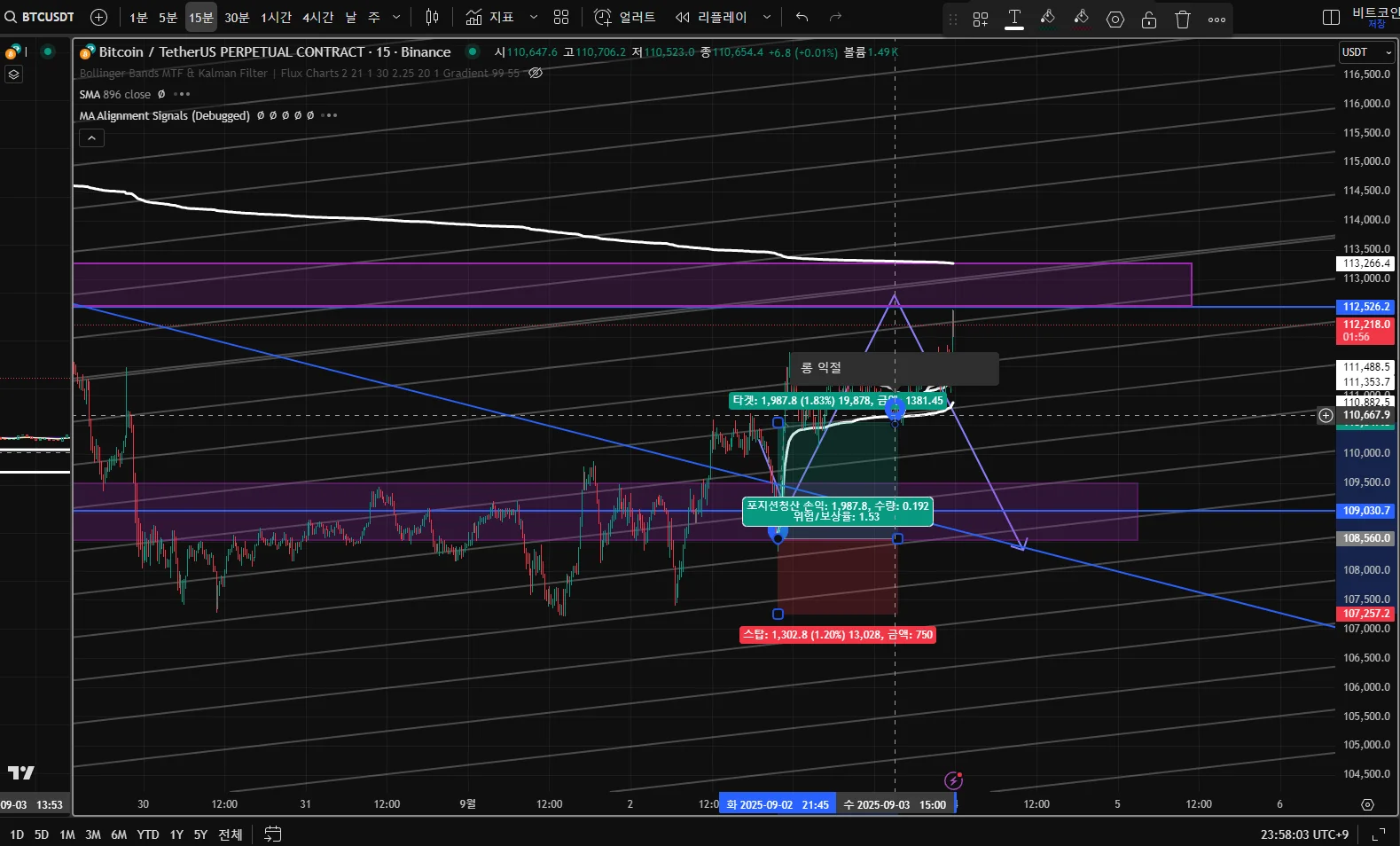Open the candlestick chart style menu

(x=432, y=17)
